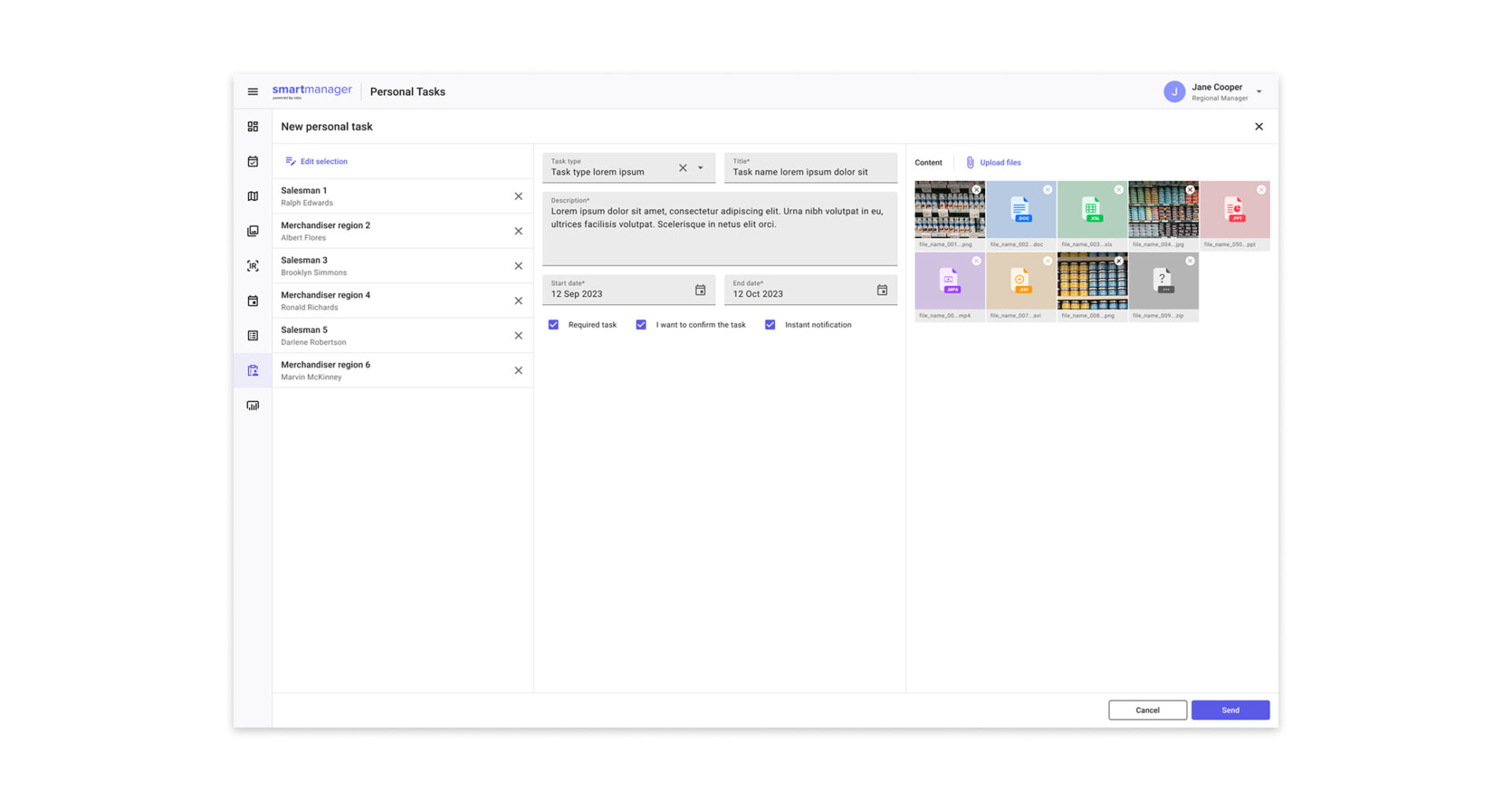
Task: Clear the Task type selection
Action: click(683, 168)
